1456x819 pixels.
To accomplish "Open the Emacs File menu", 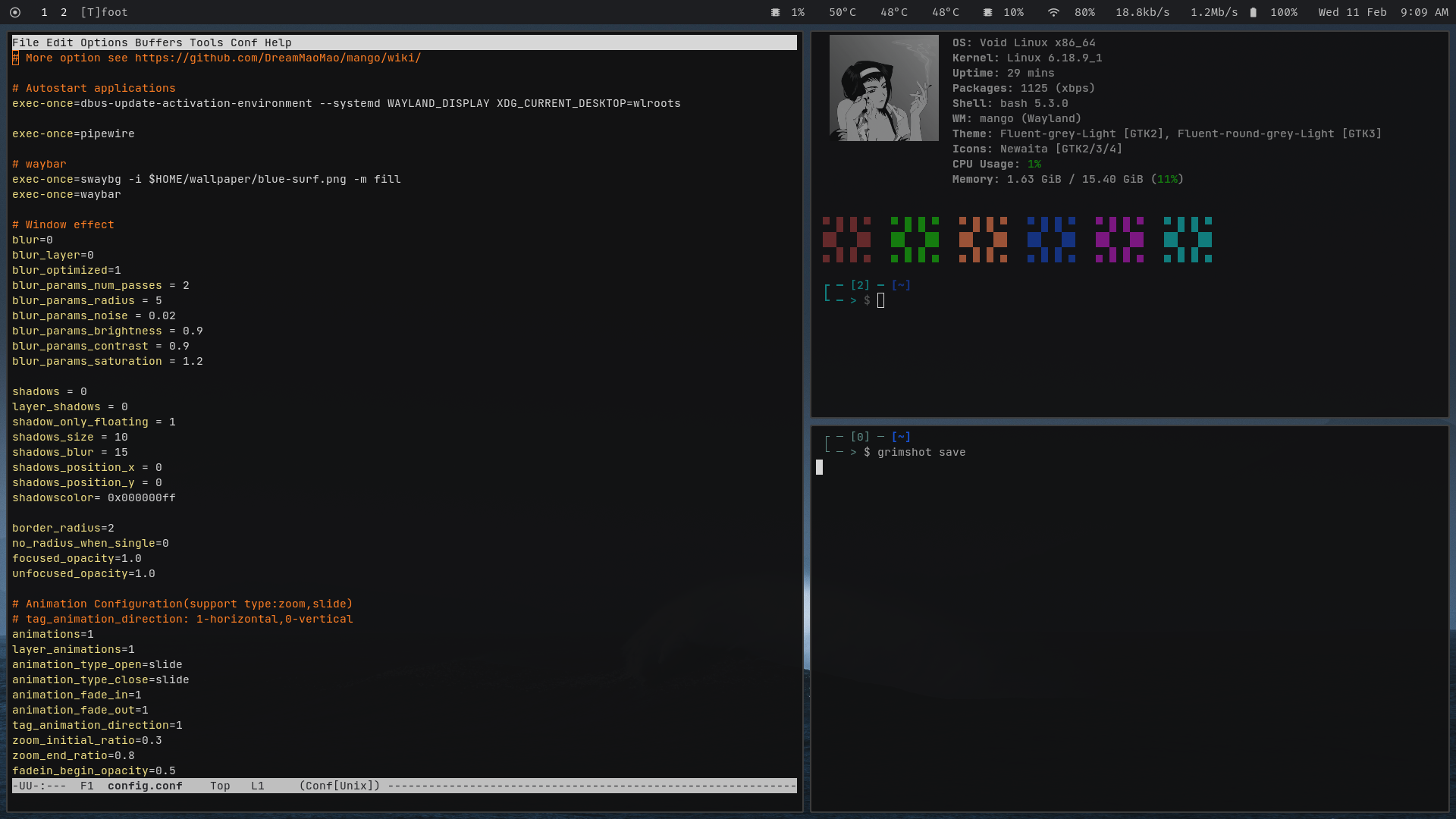I will click(x=25, y=42).
